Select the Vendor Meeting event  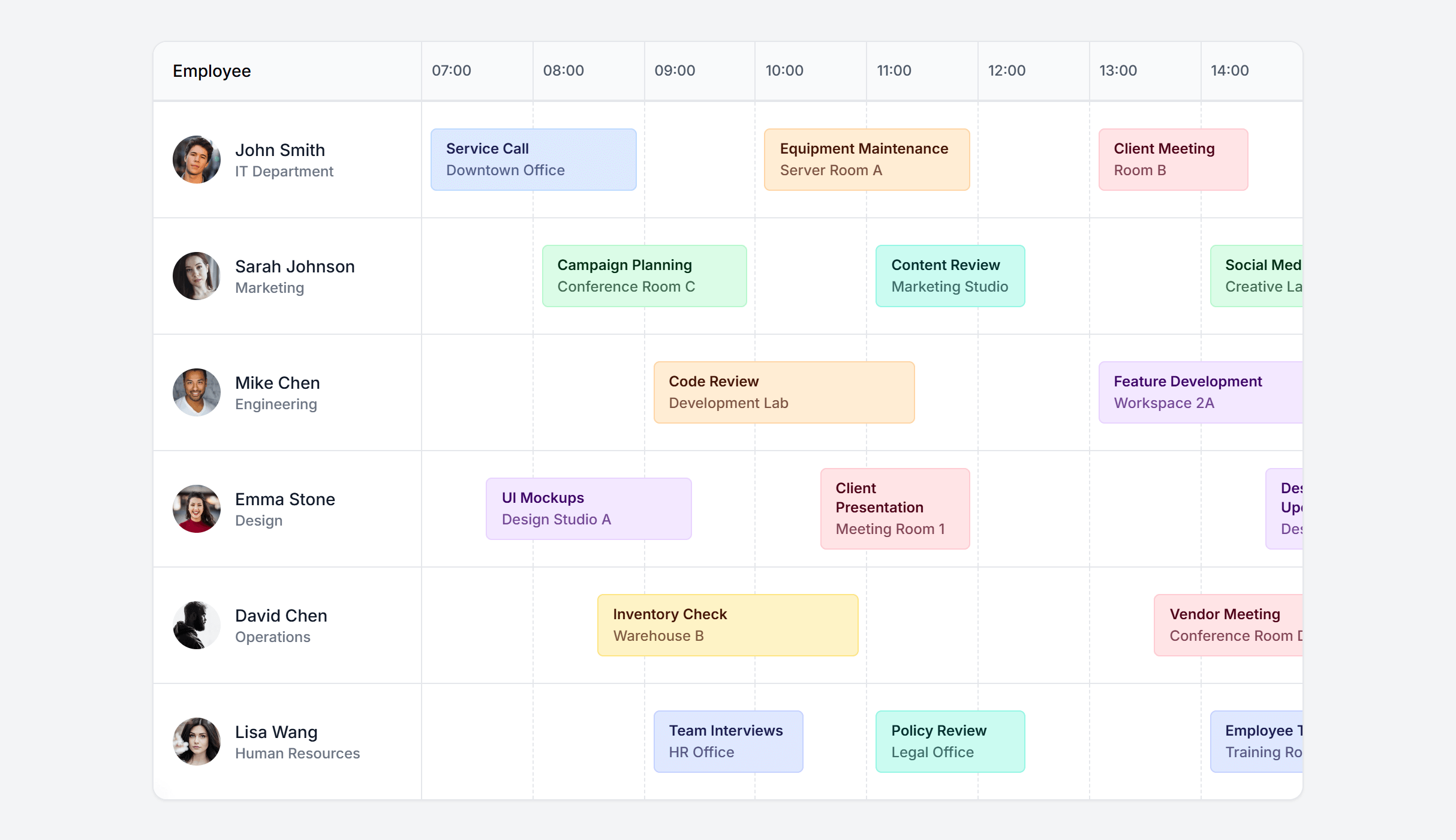coord(1235,625)
